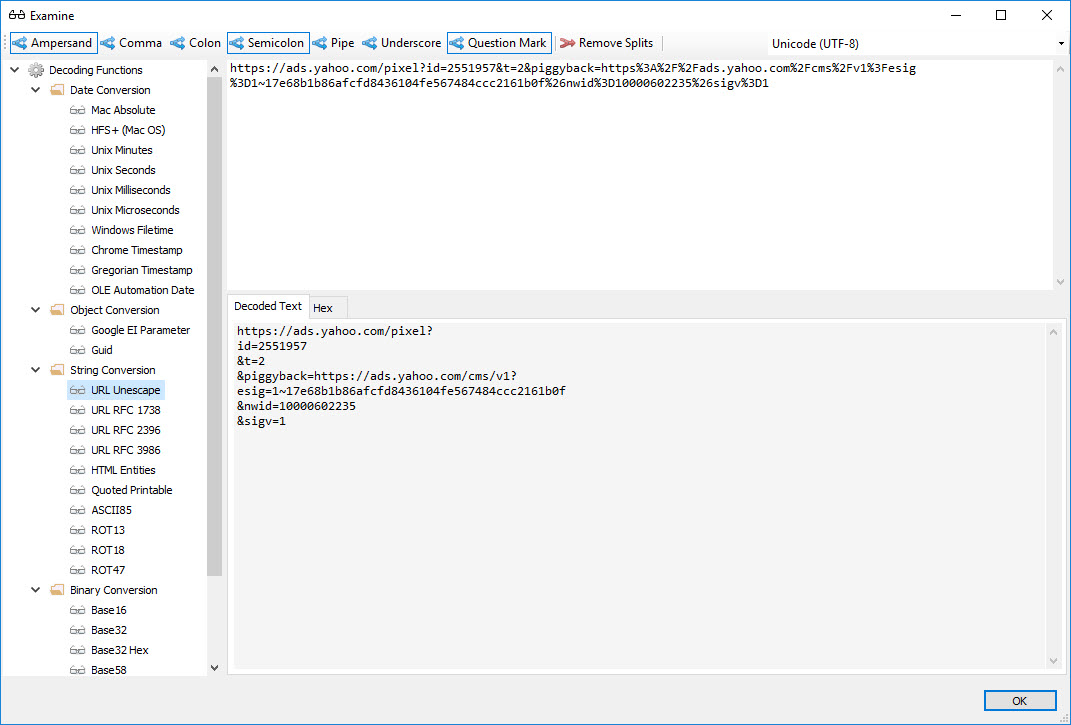
Task: Click the glasses icon beside Base58
Action: (x=78, y=670)
